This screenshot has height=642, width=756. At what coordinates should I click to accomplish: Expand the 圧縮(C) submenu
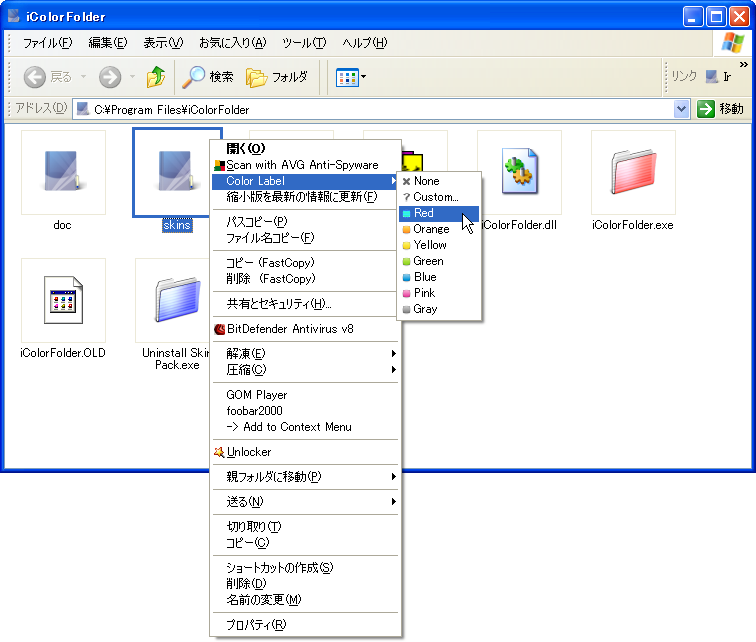click(304, 370)
